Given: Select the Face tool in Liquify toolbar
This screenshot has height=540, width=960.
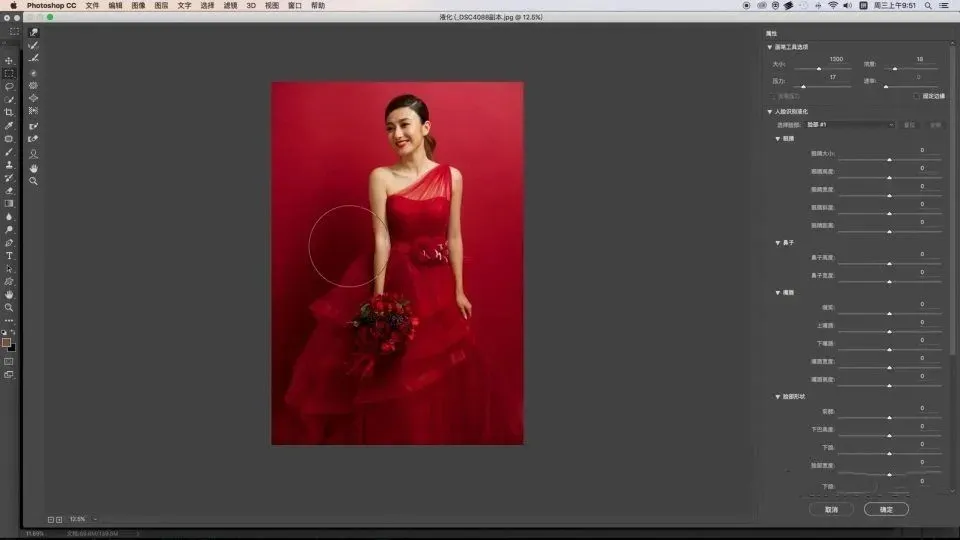Looking at the screenshot, I should [34, 154].
